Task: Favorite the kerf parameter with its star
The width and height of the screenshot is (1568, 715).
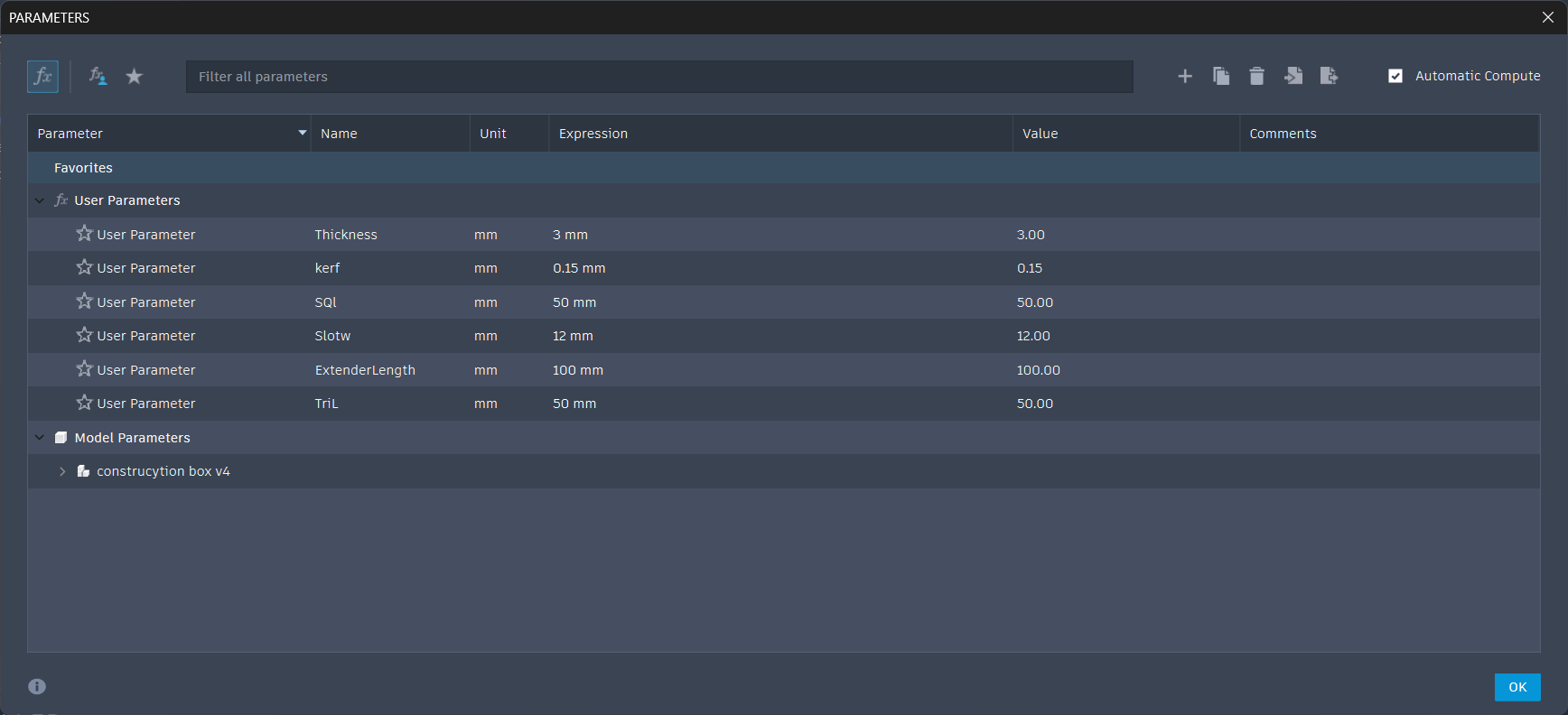Action: coord(85,267)
